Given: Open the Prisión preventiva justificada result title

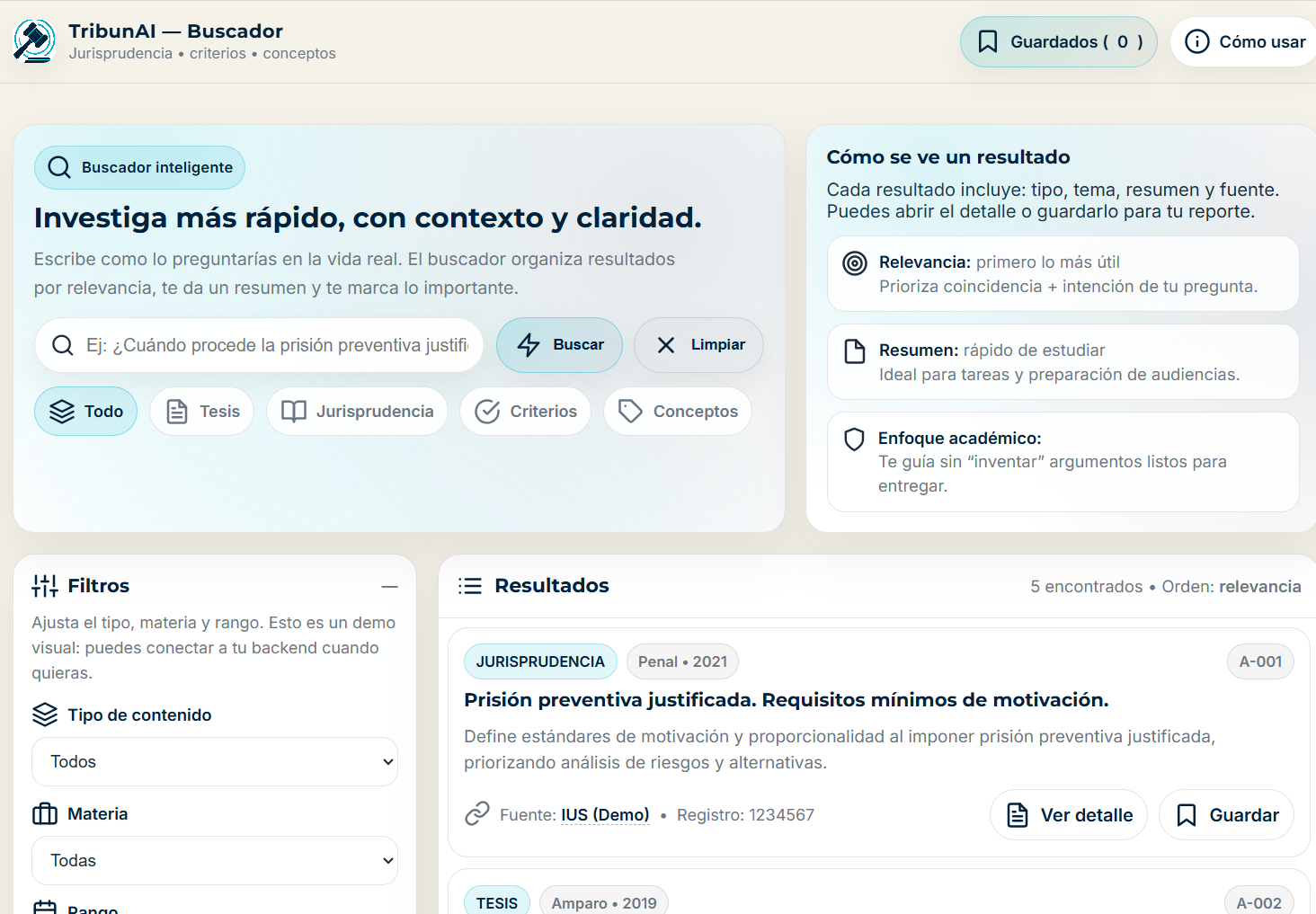Looking at the screenshot, I should point(787,700).
